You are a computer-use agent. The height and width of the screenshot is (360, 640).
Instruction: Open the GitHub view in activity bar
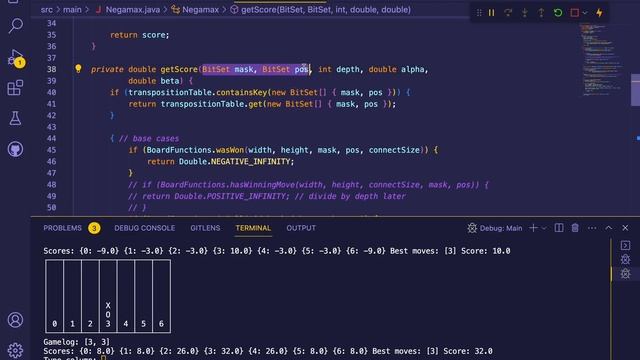click(x=16, y=149)
